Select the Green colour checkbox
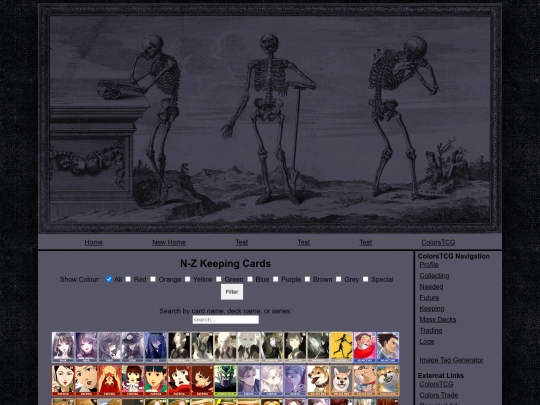The width and height of the screenshot is (540, 405). [x=219, y=279]
